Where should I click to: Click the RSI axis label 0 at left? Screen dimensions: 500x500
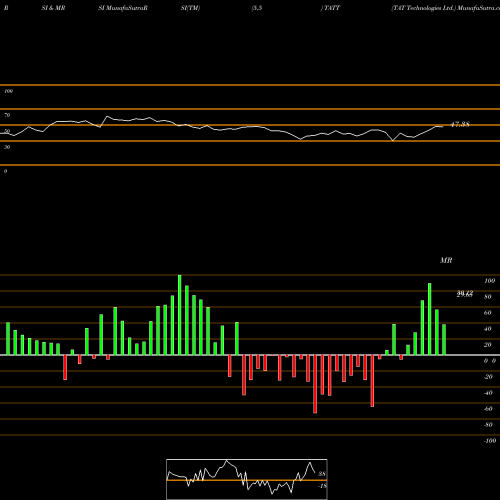(5, 171)
